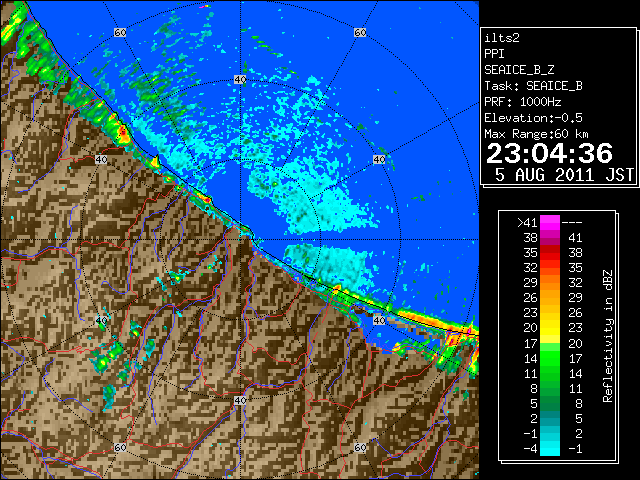Click the red intense echo on northwest coastline

pyautogui.click(x=122, y=132)
